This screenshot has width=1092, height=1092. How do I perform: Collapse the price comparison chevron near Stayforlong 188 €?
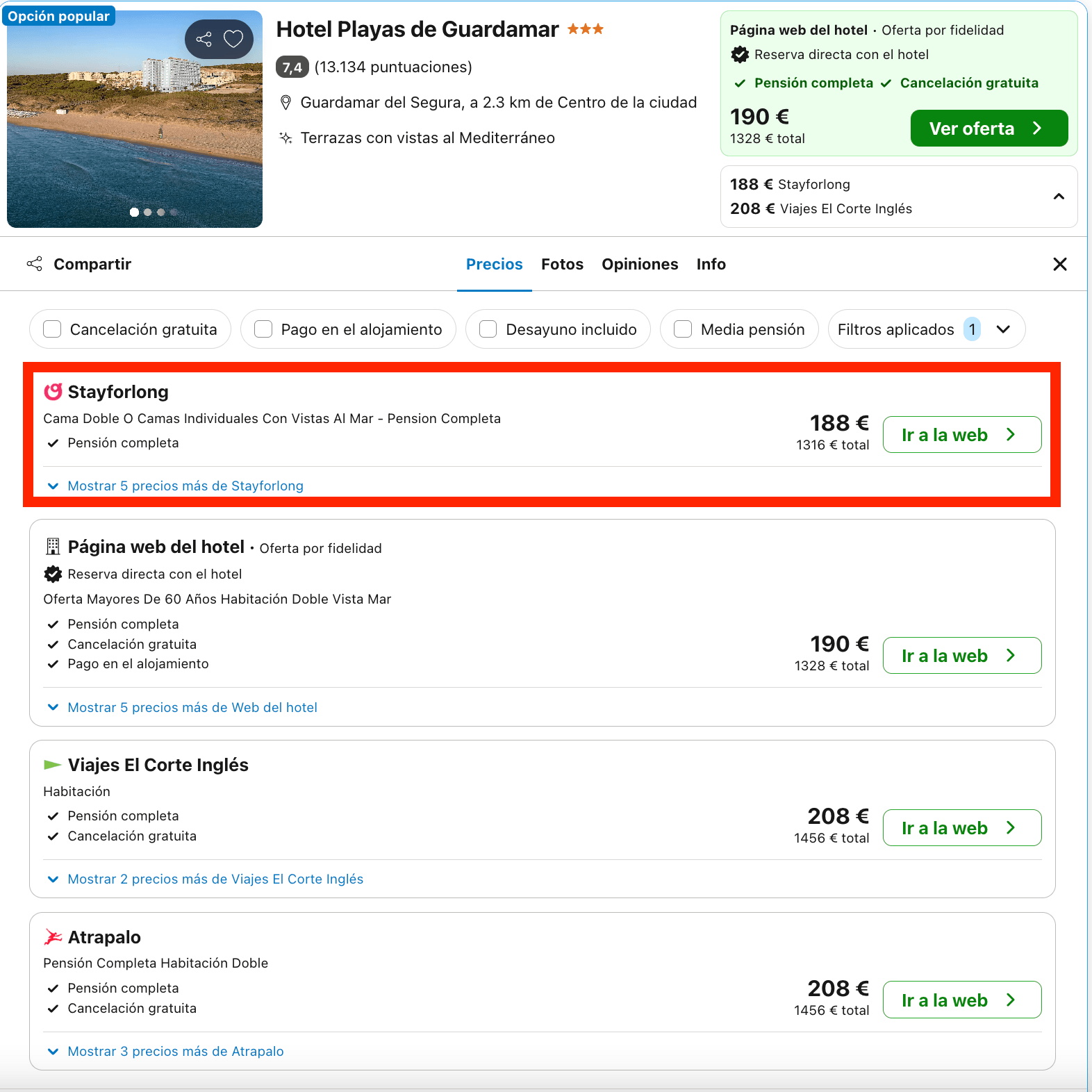1059,197
